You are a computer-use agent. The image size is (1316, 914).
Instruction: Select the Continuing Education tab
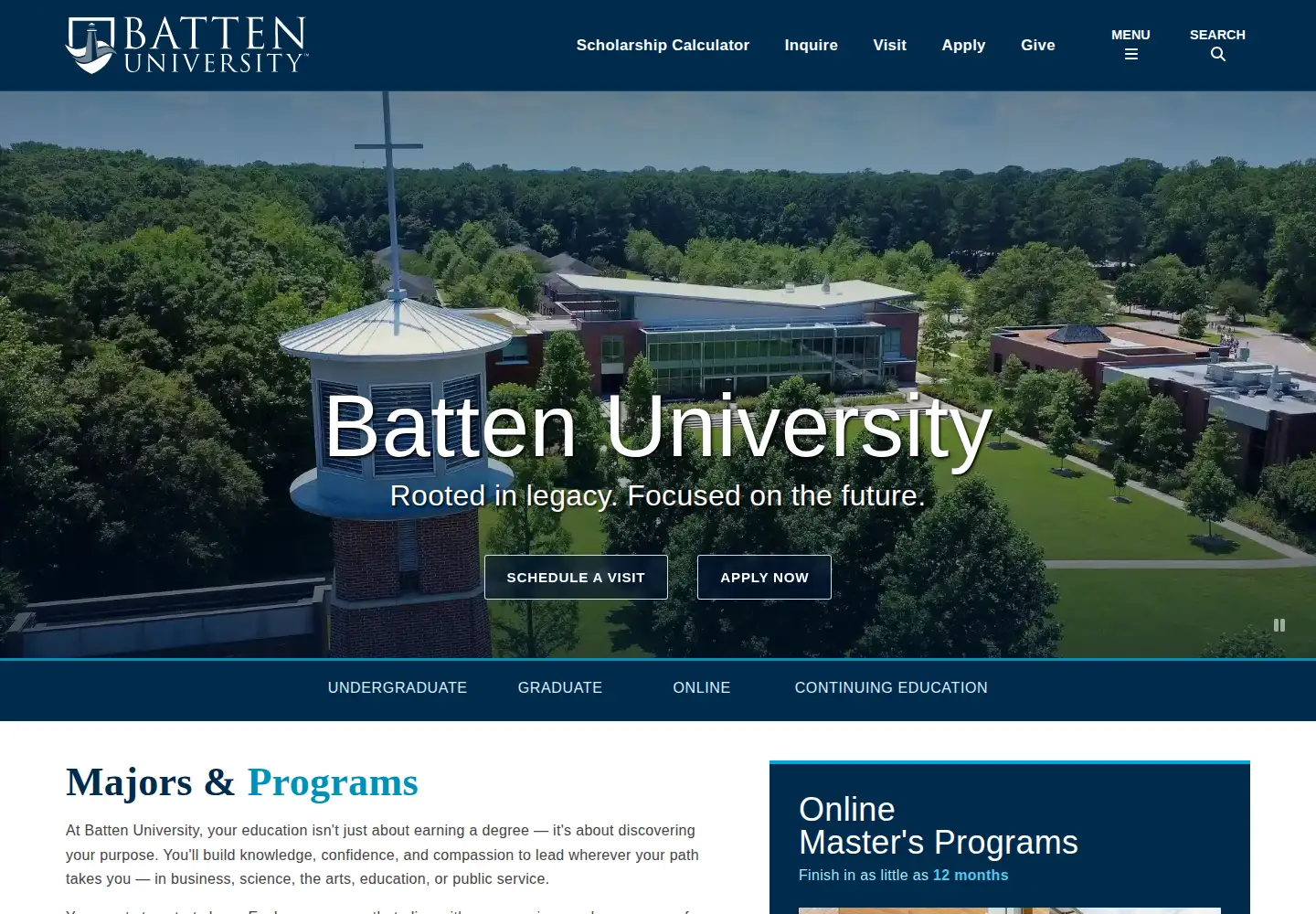(x=891, y=687)
